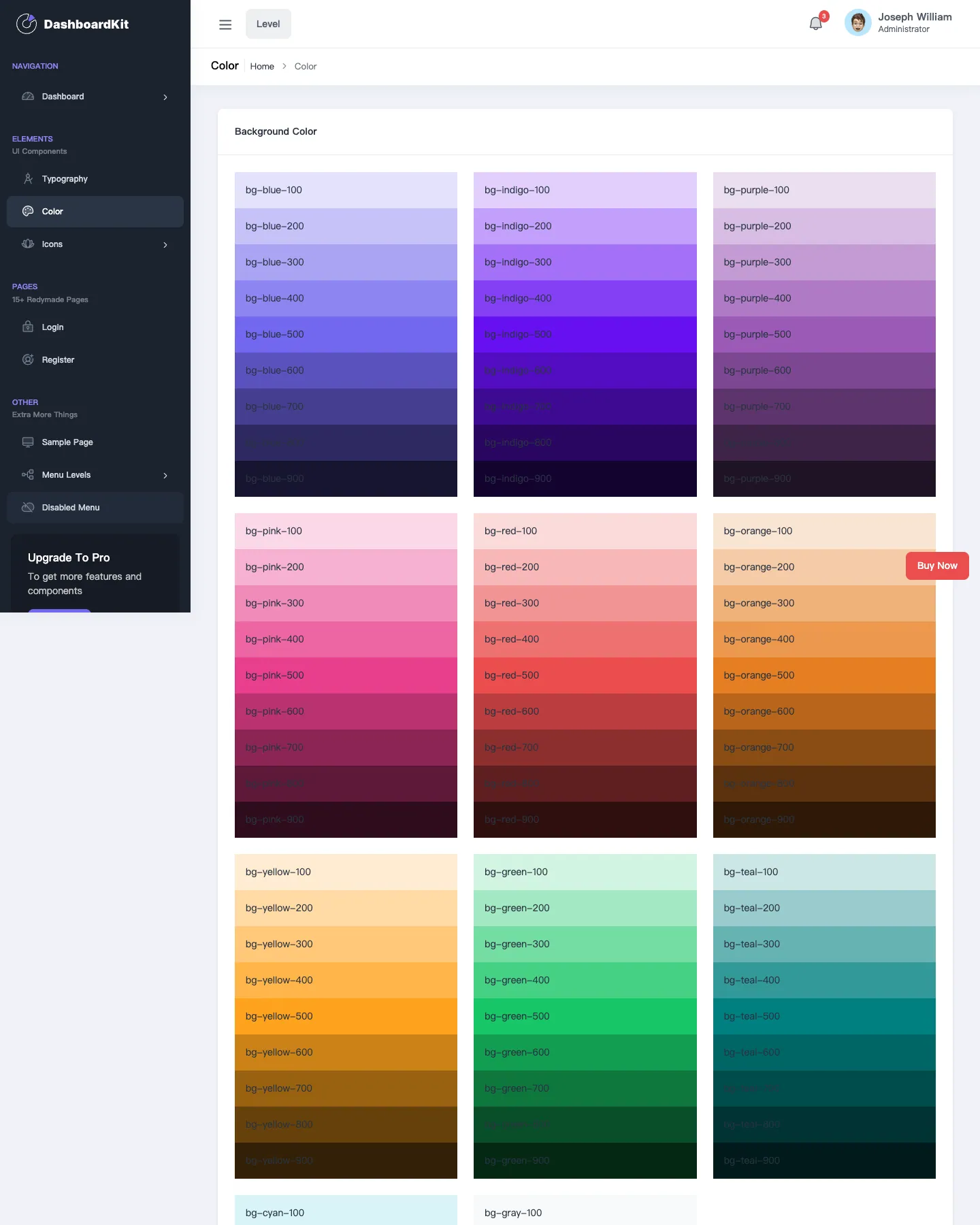Image resolution: width=980 pixels, height=1225 pixels.
Task: Click the Menu Levels tree icon
Action: pos(28,475)
